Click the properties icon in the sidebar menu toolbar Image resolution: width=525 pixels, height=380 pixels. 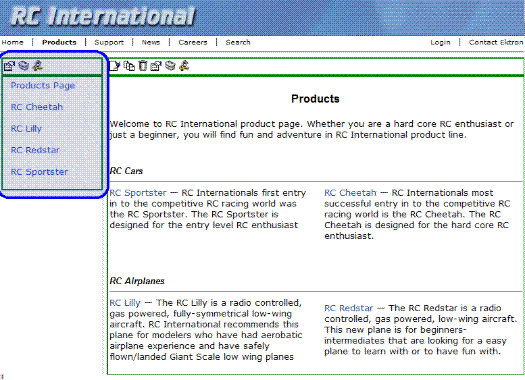9,66
